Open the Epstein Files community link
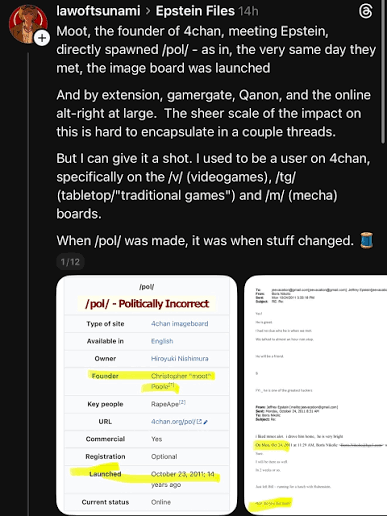Viewport: 387px width, 516px height. coord(195,11)
